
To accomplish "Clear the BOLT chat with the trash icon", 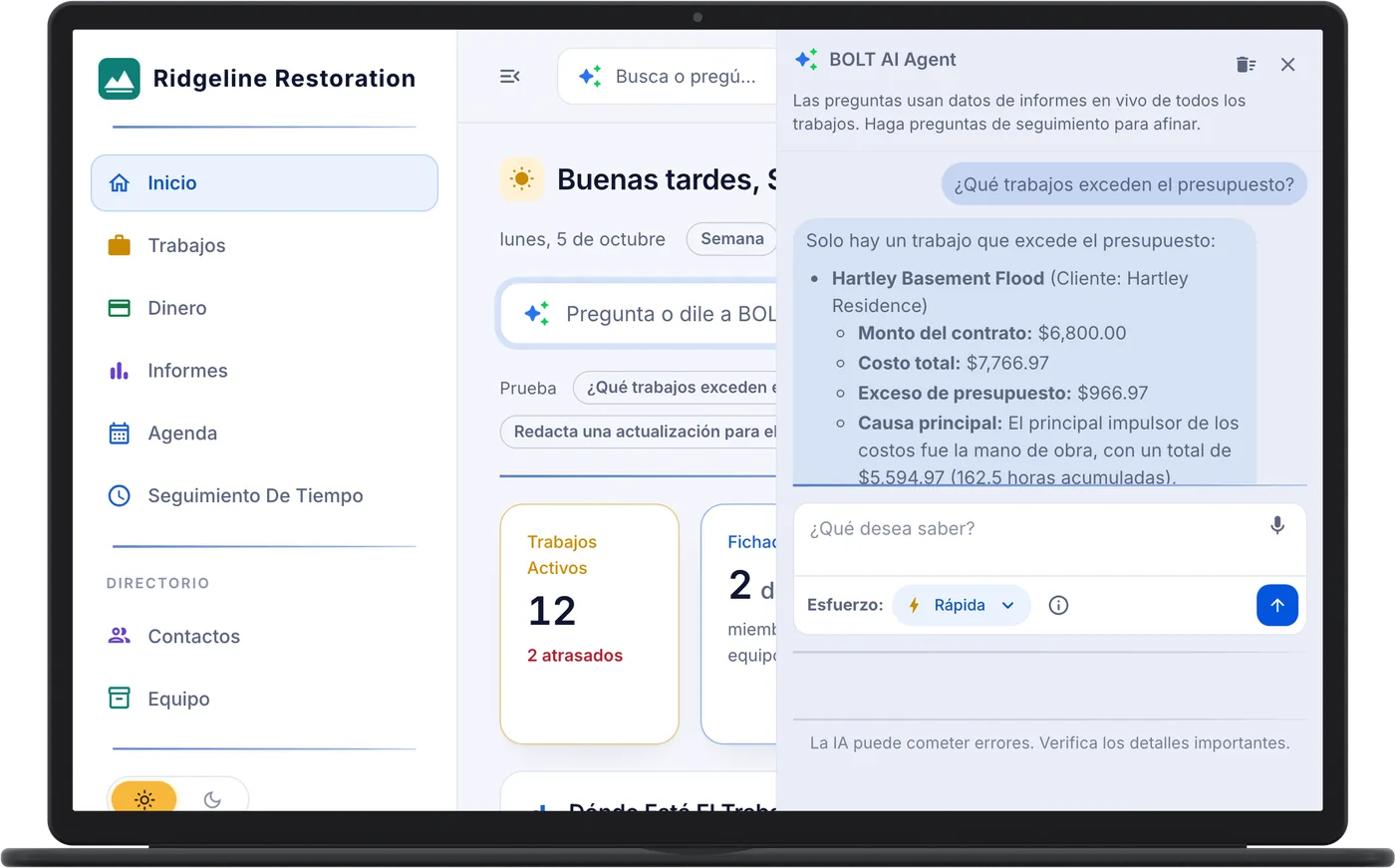I will tap(1246, 65).
